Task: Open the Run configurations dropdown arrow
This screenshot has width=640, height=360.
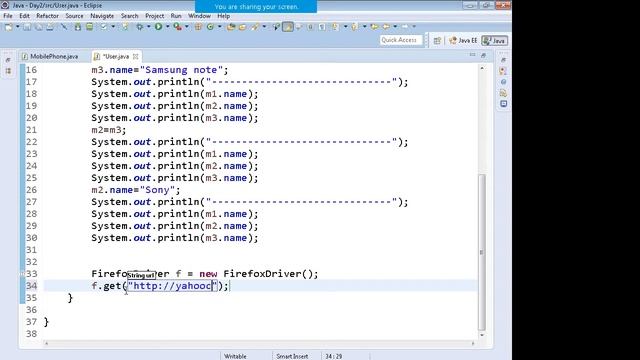Action: point(167,27)
